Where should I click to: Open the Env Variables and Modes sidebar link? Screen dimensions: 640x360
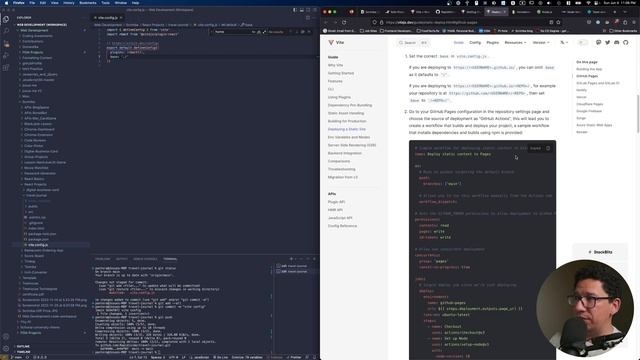click(349, 137)
